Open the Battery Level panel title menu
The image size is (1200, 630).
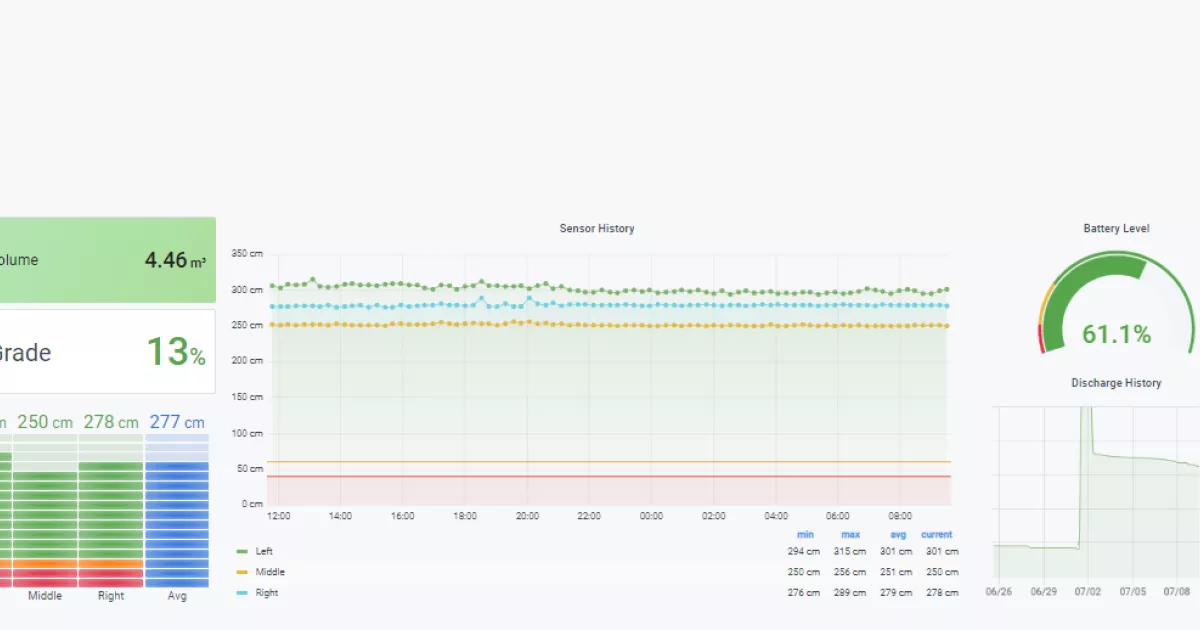coord(1116,229)
